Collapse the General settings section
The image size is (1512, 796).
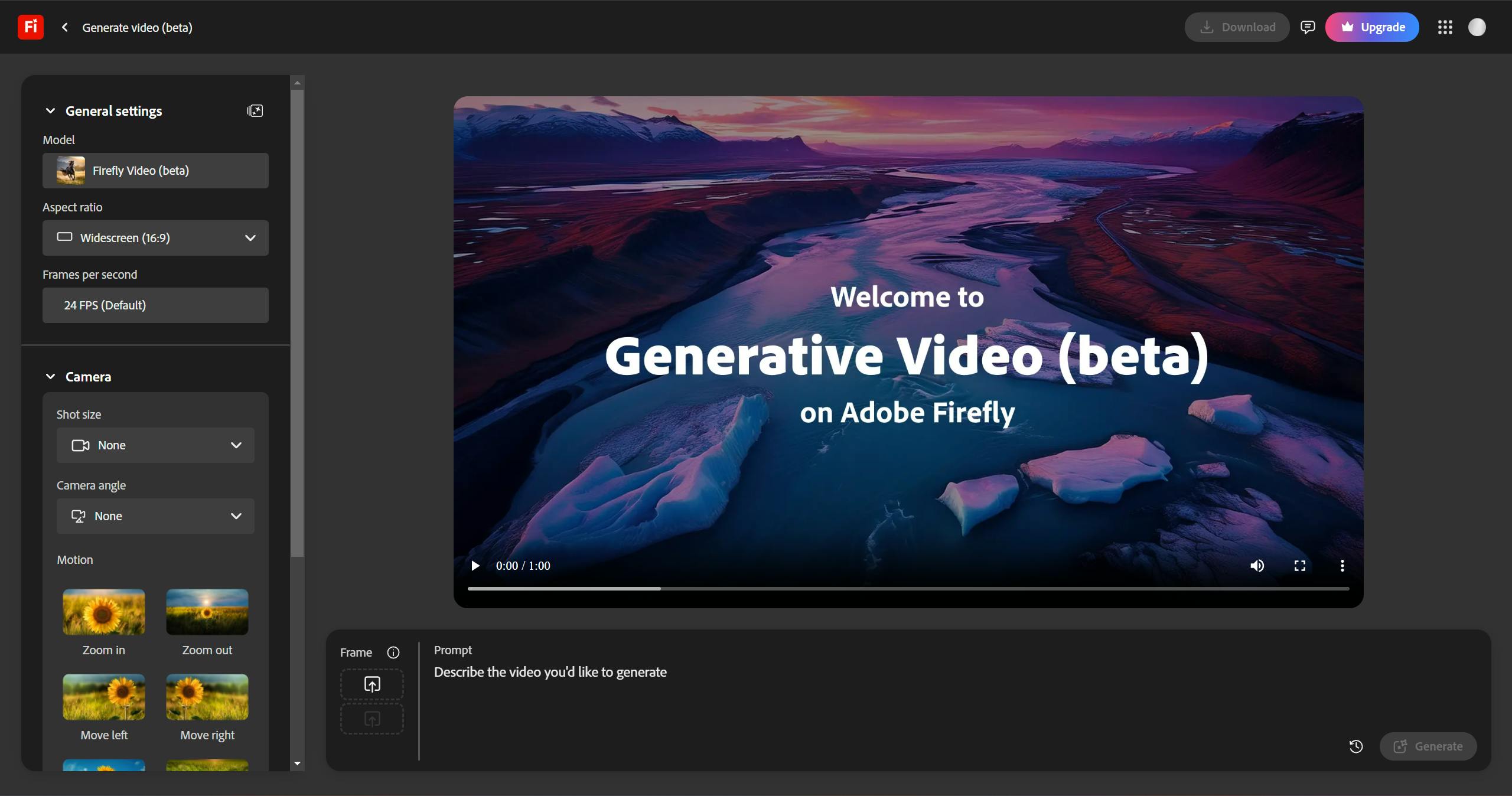pyautogui.click(x=51, y=111)
